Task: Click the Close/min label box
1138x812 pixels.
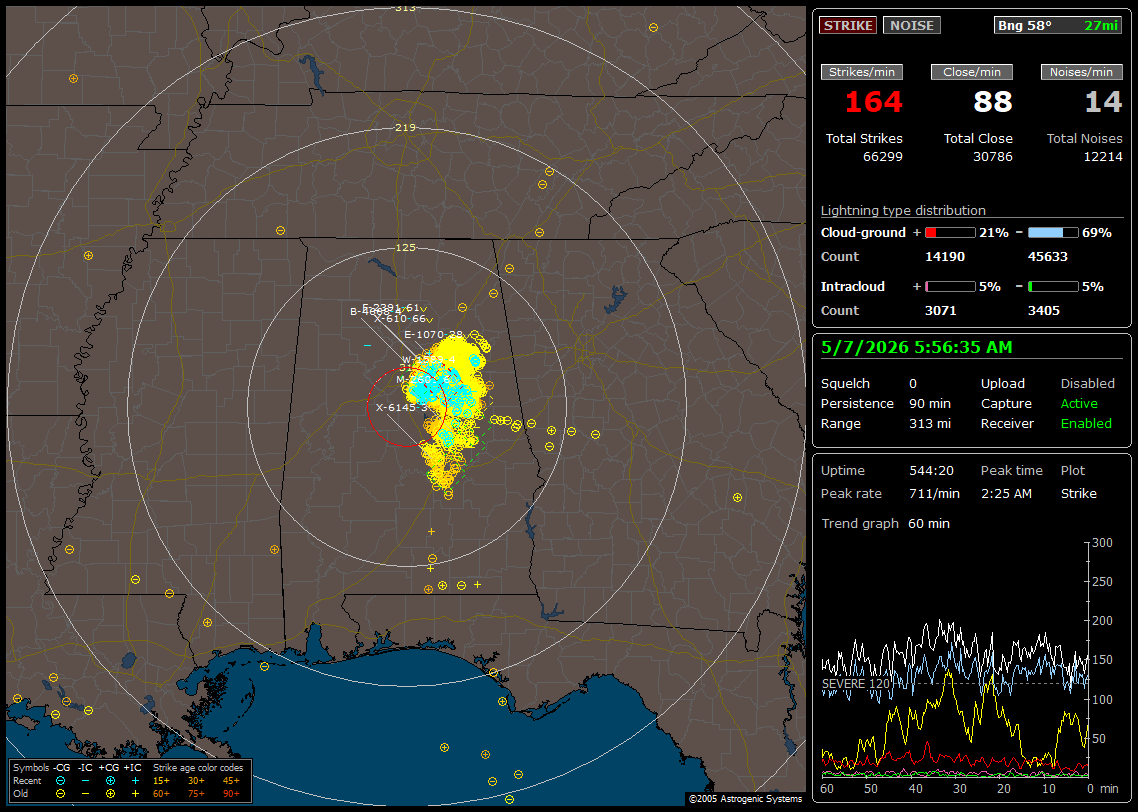Action: [x=972, y=72]
